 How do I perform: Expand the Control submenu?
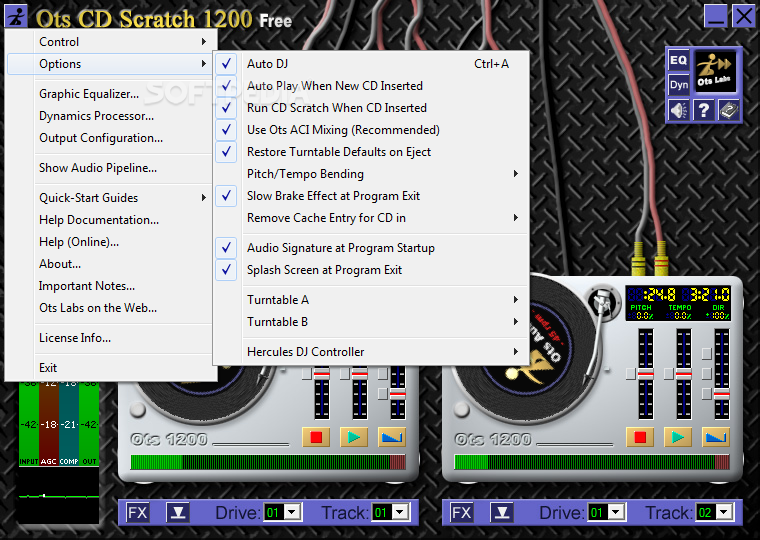(x=110, y=42)
